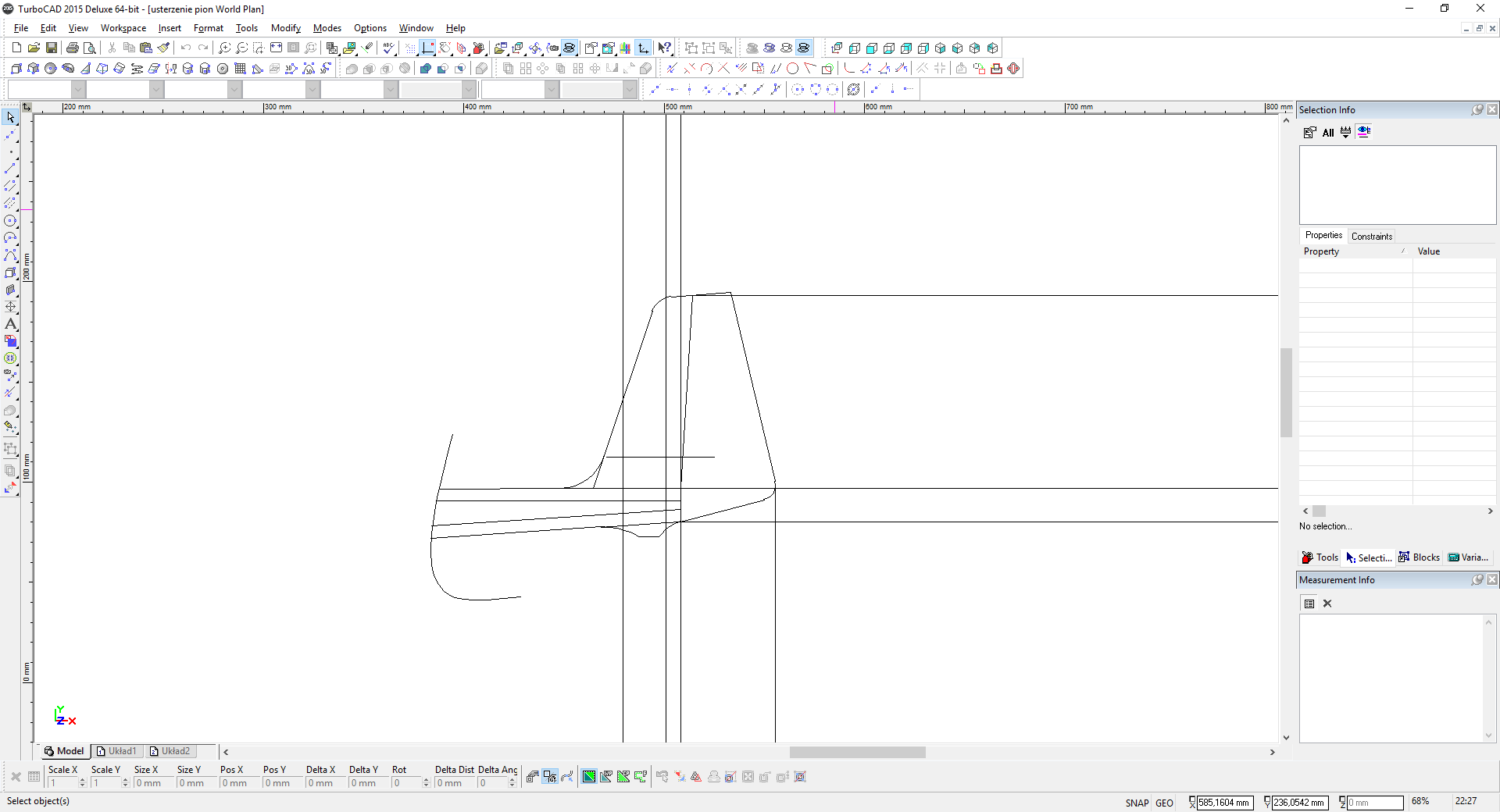Open the Modify menu
This screenshot has height=812, width=1500.
tap(285, 28)
